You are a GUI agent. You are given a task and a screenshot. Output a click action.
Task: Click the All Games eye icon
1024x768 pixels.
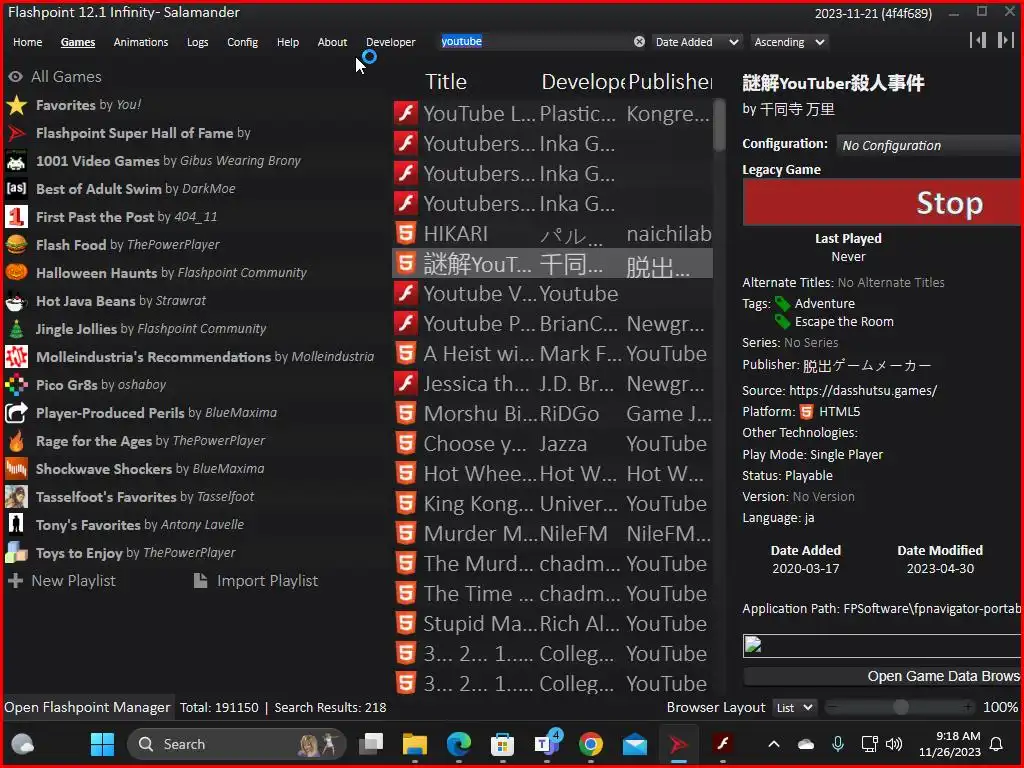point(16,76)
